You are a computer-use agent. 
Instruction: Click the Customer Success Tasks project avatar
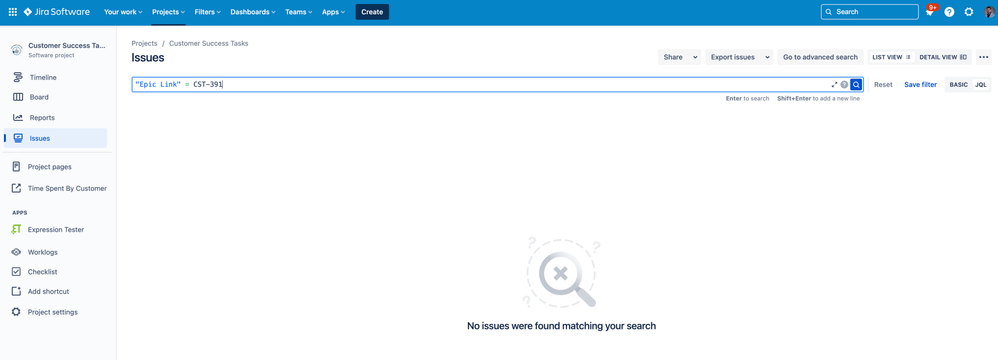[17, 50]
